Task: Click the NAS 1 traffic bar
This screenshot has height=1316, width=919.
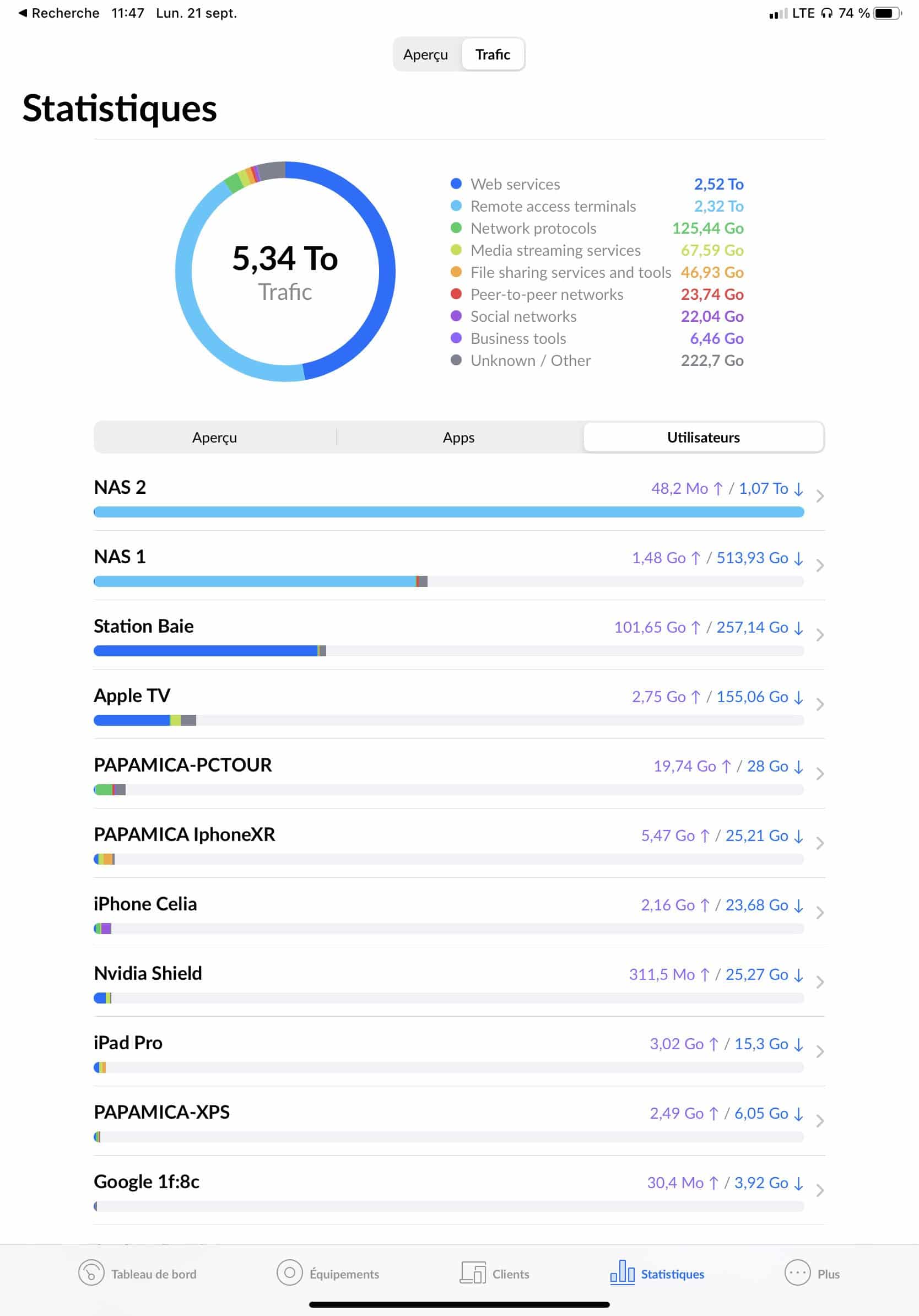Action: pyautogui.click(x=448, y=582)
